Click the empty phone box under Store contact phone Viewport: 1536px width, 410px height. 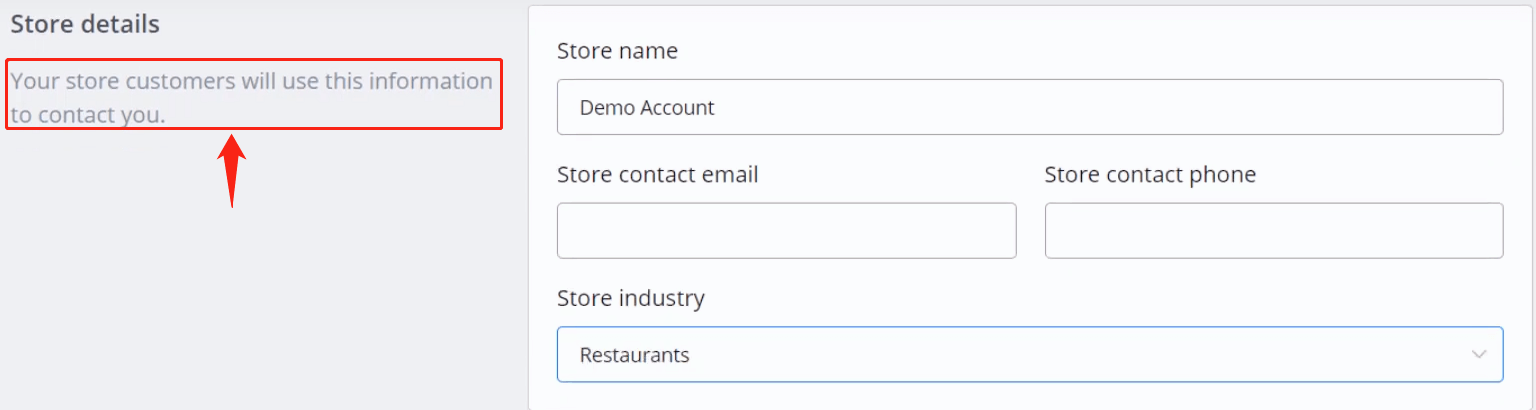[x=1274, y=231]
